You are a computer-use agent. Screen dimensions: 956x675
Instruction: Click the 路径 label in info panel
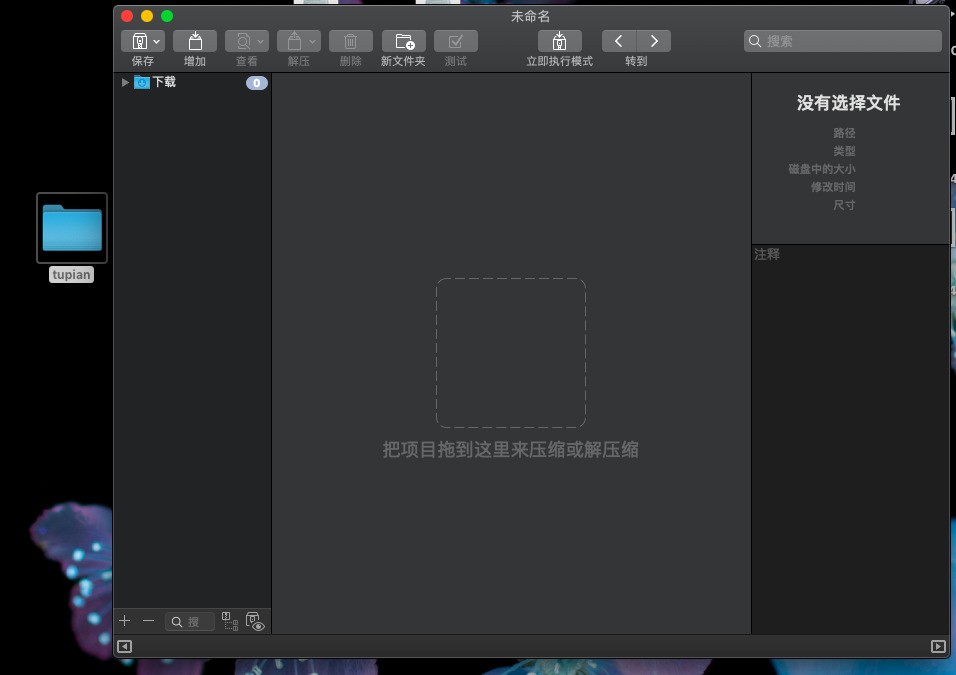point(844,133)
